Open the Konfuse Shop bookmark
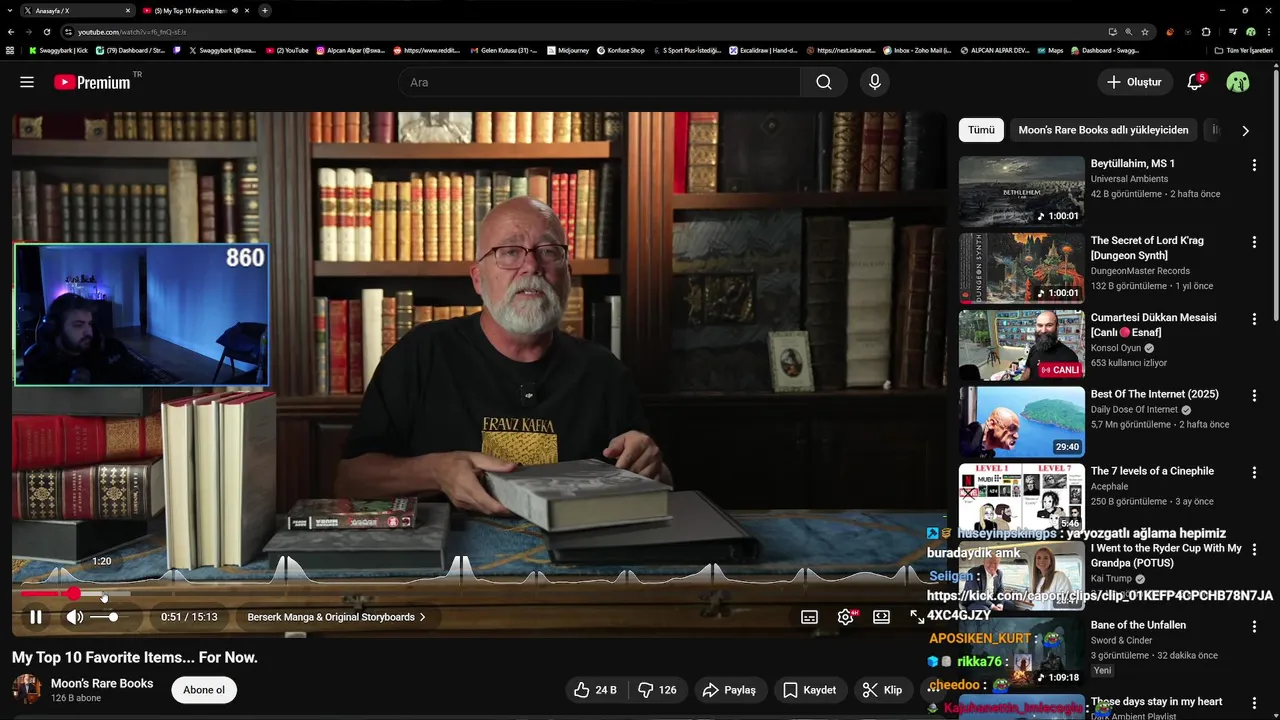The height and width of the screenshot is (720, 1280). tap(620, 50)
